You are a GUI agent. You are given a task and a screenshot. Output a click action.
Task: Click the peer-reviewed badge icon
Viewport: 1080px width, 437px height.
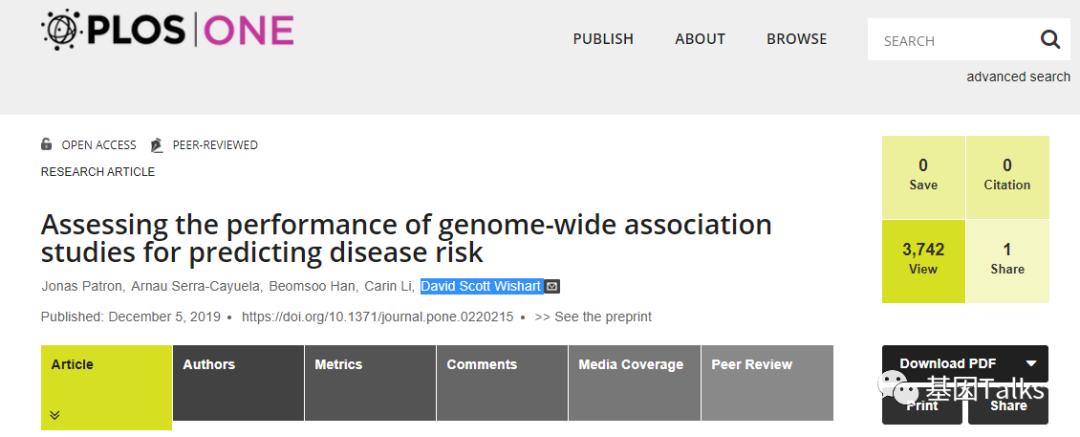[156, 145]
